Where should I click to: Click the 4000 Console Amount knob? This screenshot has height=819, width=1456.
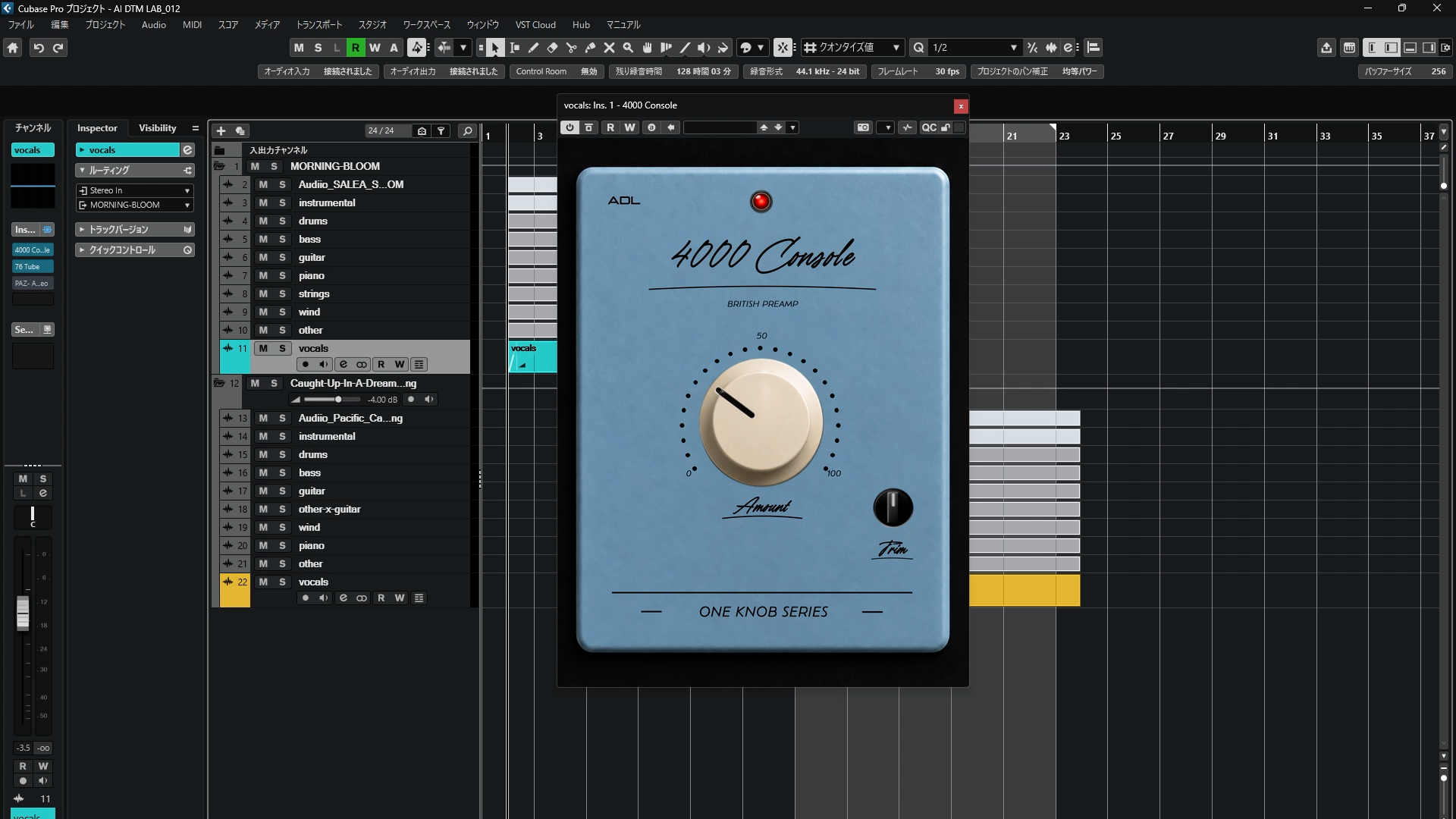[761, 422]
